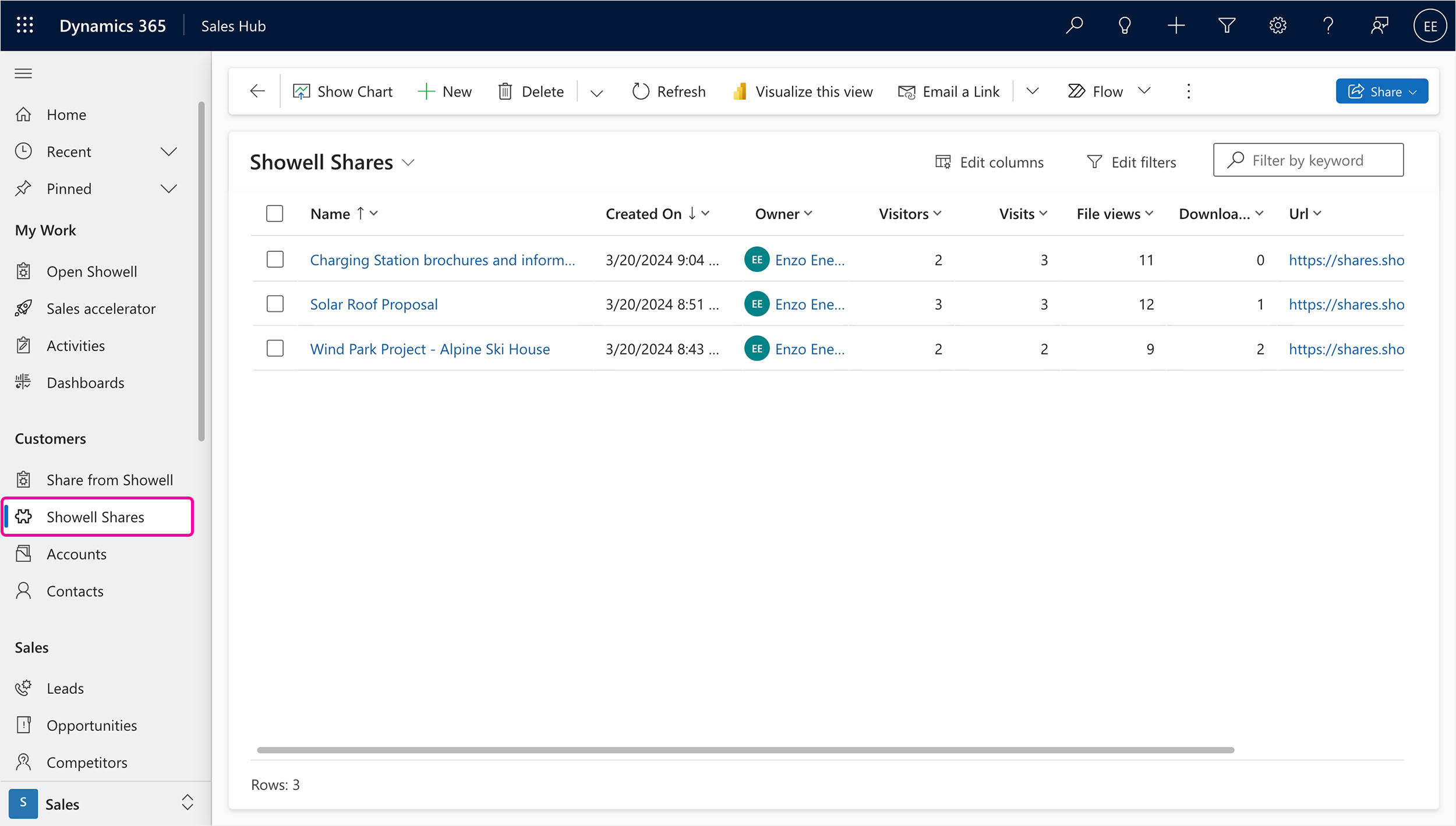Open Accounts in sidebar
This screenshot has width=1456, height=826.
click(x=76, y=554)
